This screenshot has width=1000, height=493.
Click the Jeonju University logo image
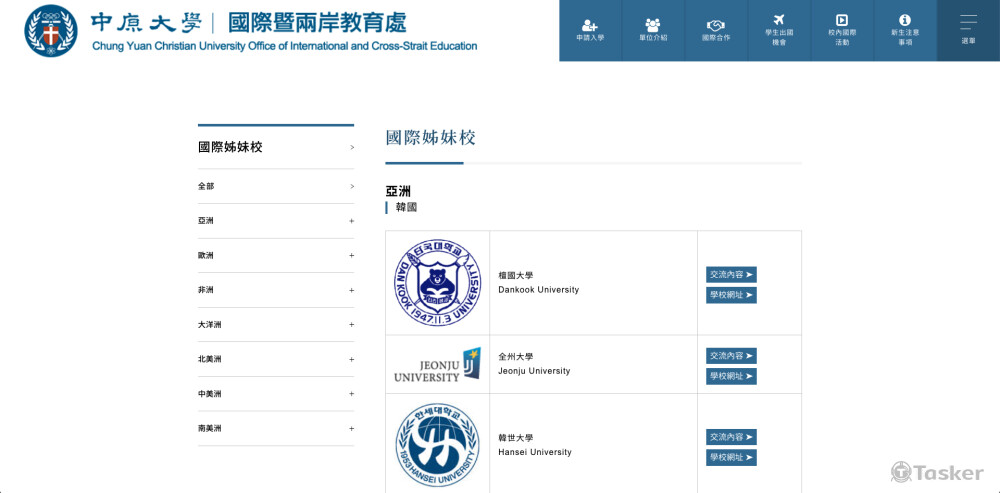[437, 364]
